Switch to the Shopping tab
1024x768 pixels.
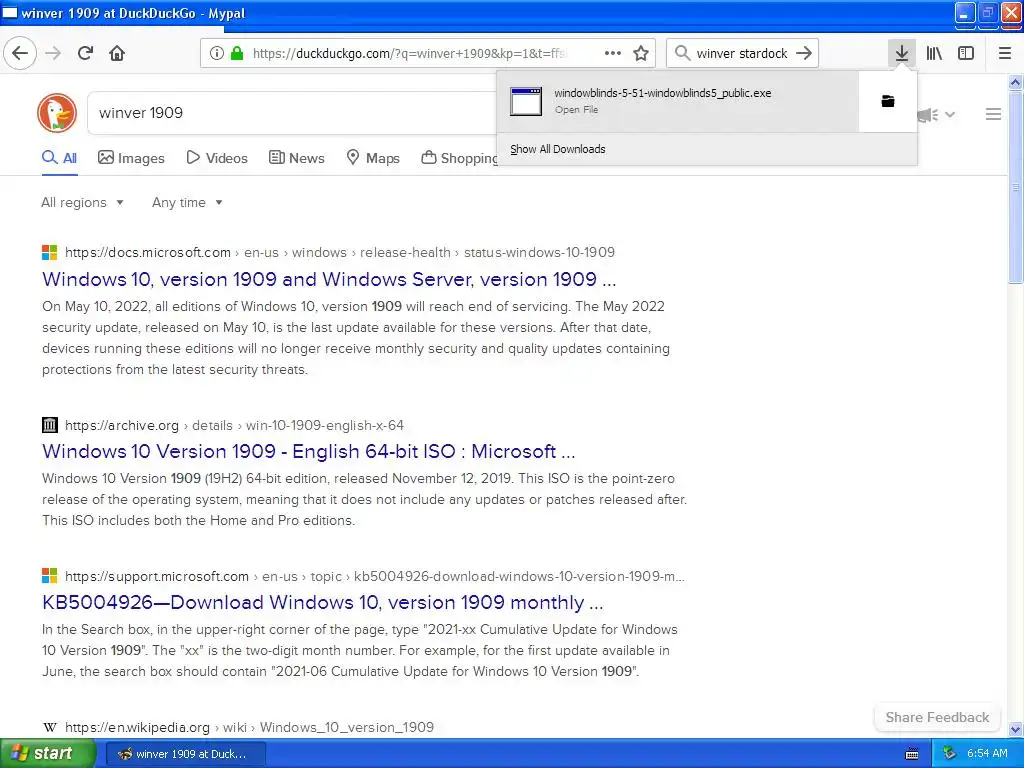coord(460,158)
